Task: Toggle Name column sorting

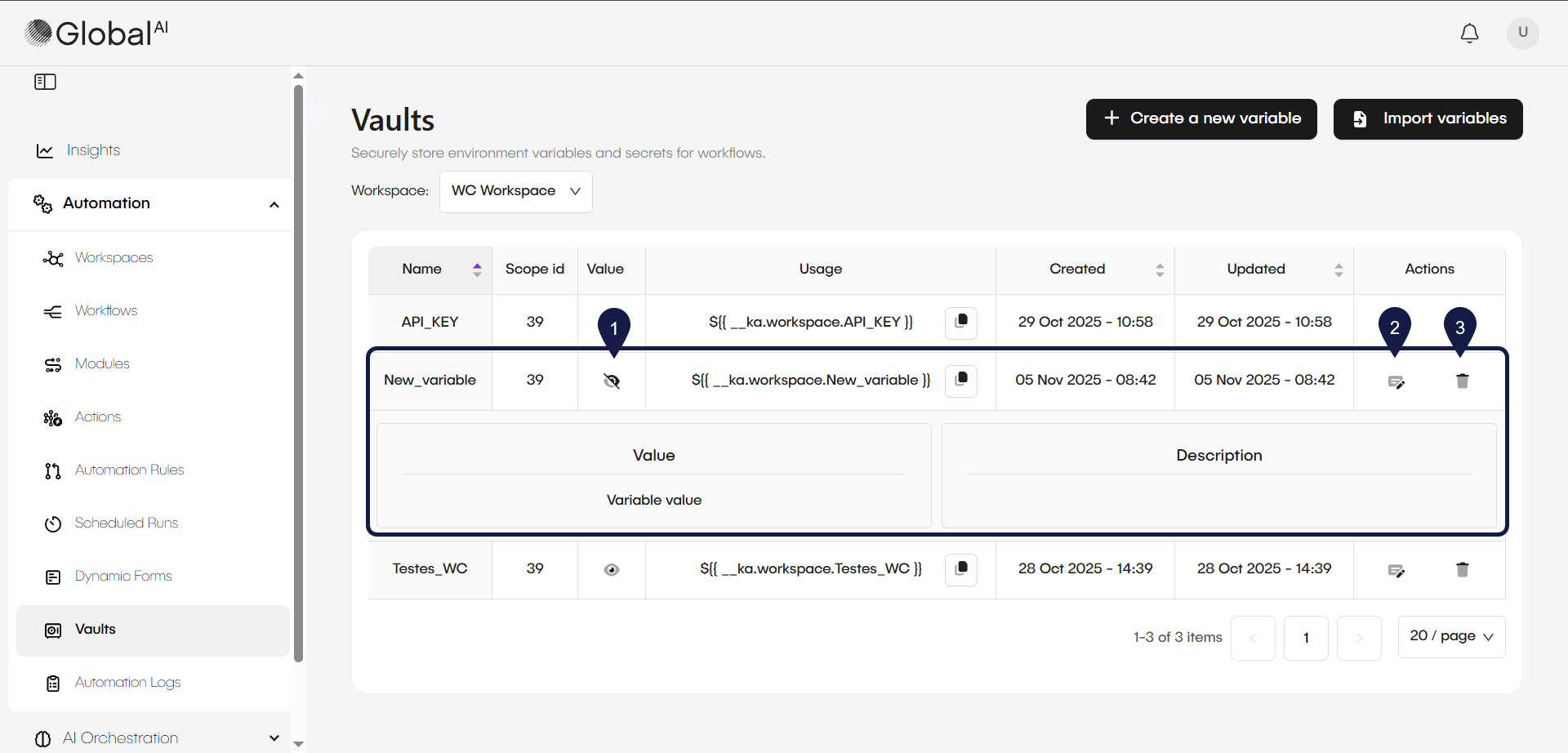Action: (477, 270)
